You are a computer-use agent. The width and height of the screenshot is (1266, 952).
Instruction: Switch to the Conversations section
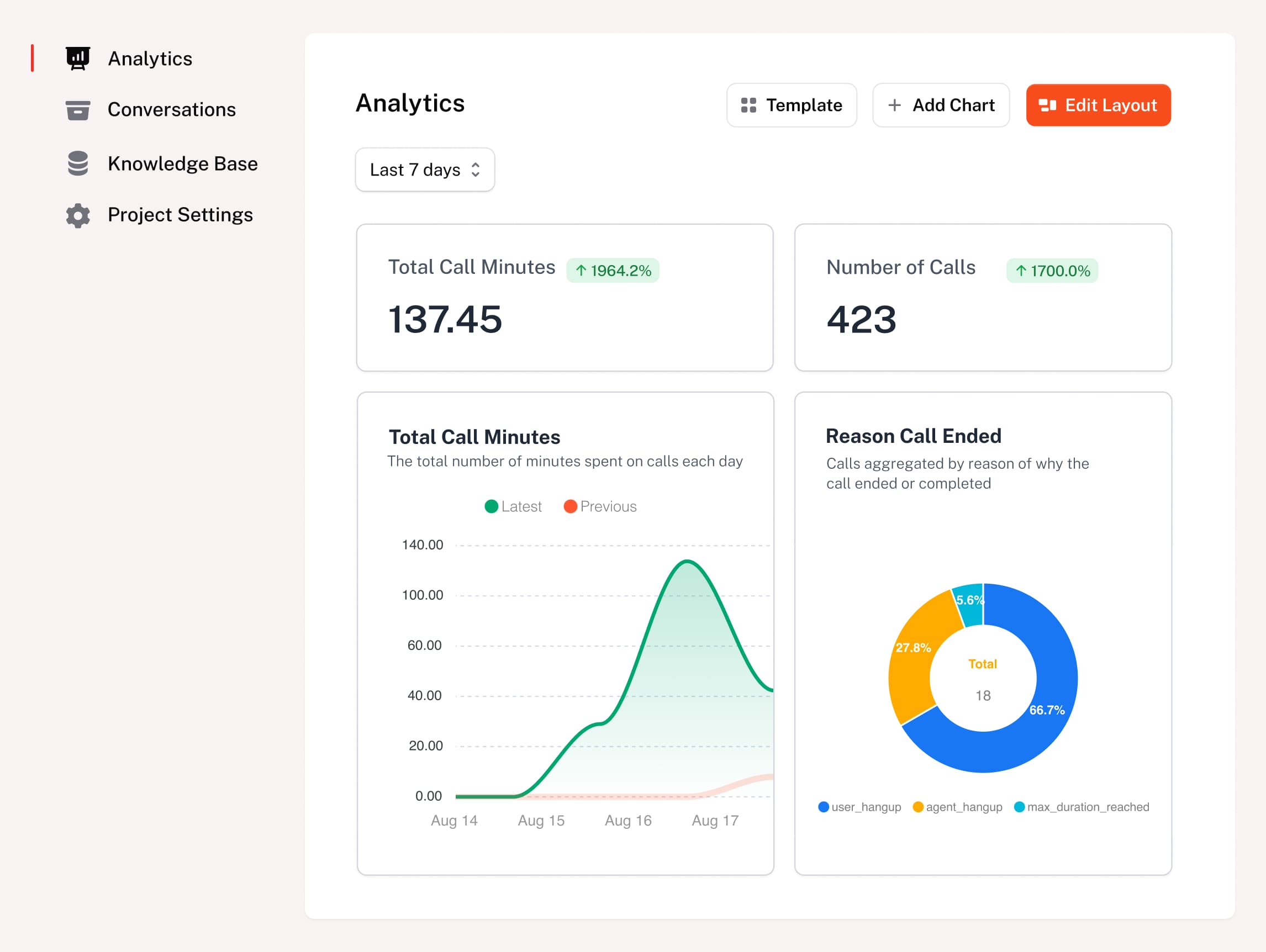[x=171, y=110]
